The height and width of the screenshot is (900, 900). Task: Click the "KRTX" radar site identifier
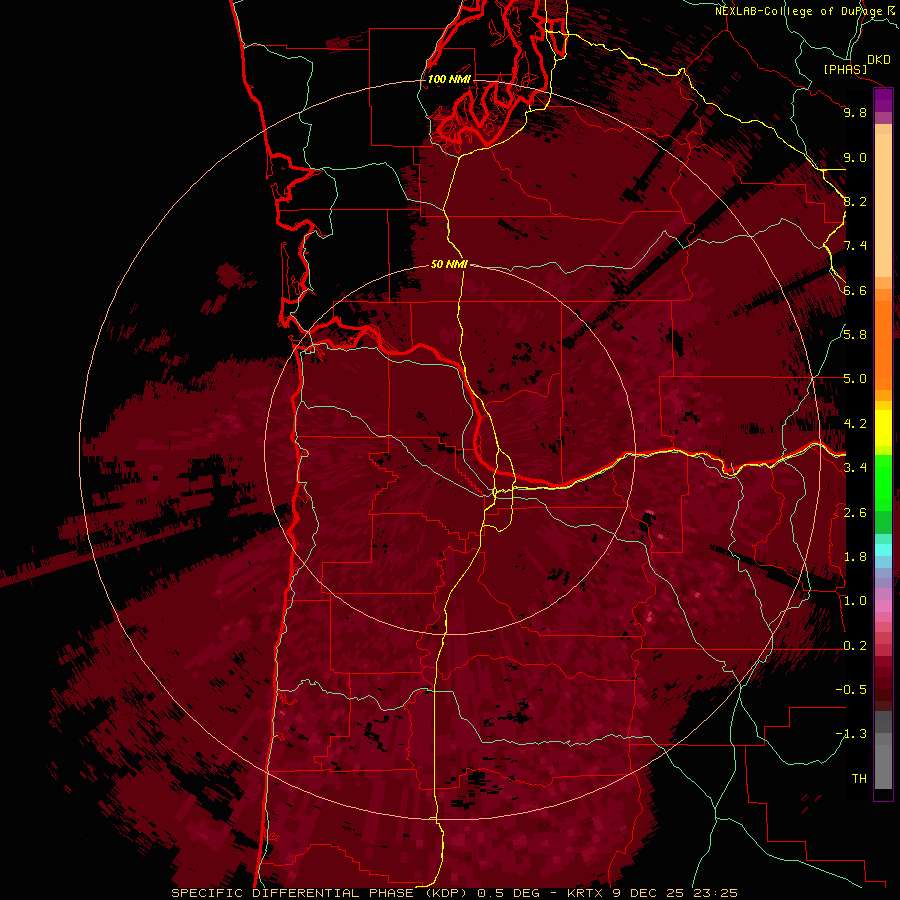pyautogui.click(x=585, y=893)
